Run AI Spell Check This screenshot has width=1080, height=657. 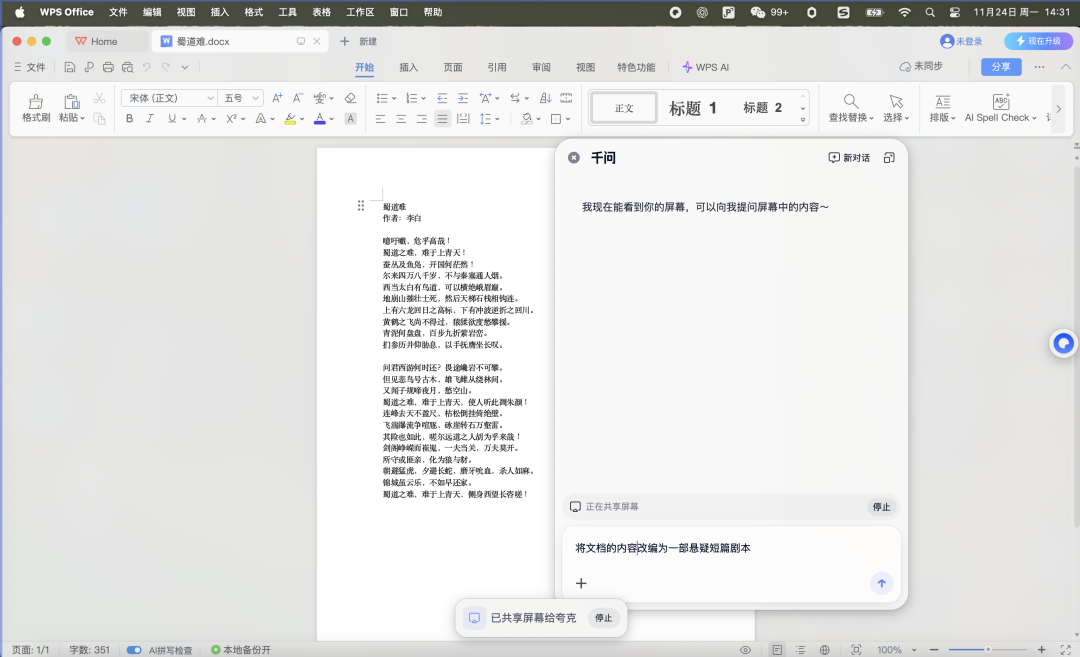pos(1000,108)
